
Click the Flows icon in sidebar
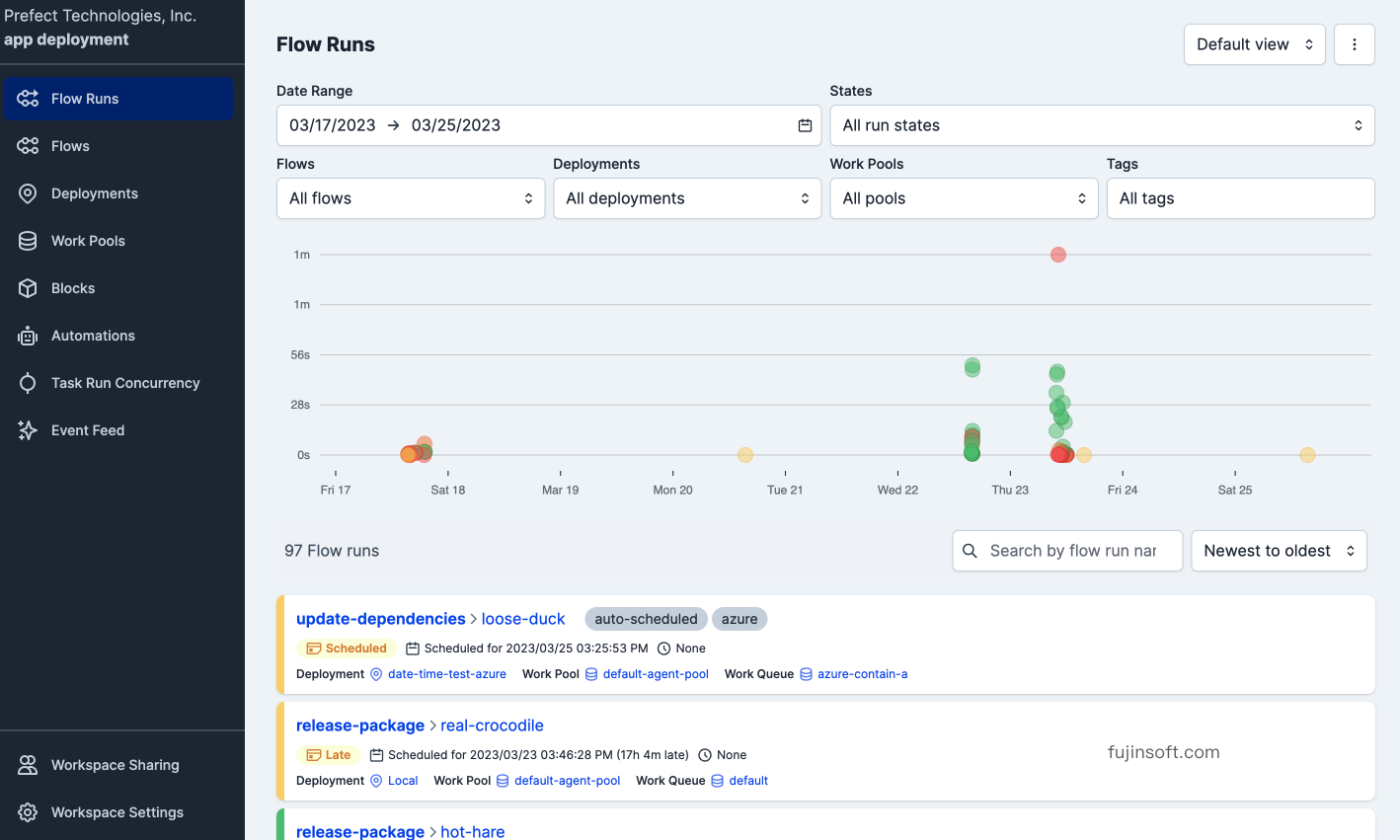28,146
